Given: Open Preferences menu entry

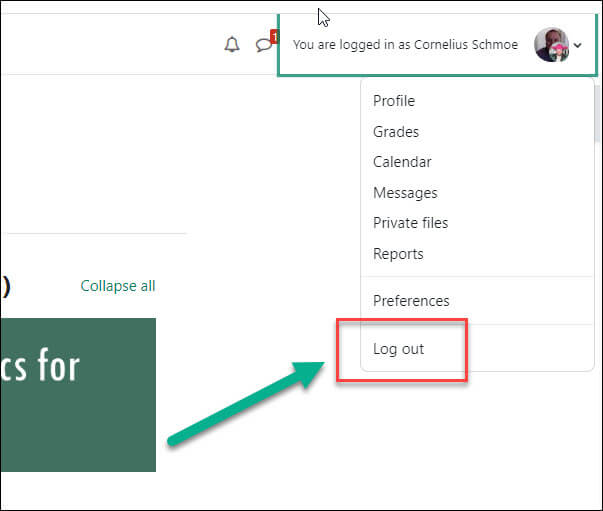Looking at the screenshot, I should click(411, 301).
